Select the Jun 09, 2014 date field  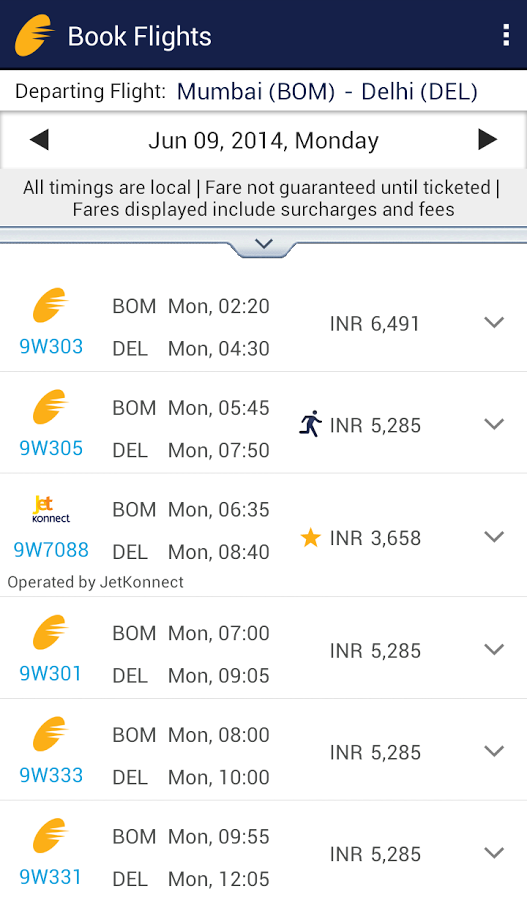click(x=264, y=141)
